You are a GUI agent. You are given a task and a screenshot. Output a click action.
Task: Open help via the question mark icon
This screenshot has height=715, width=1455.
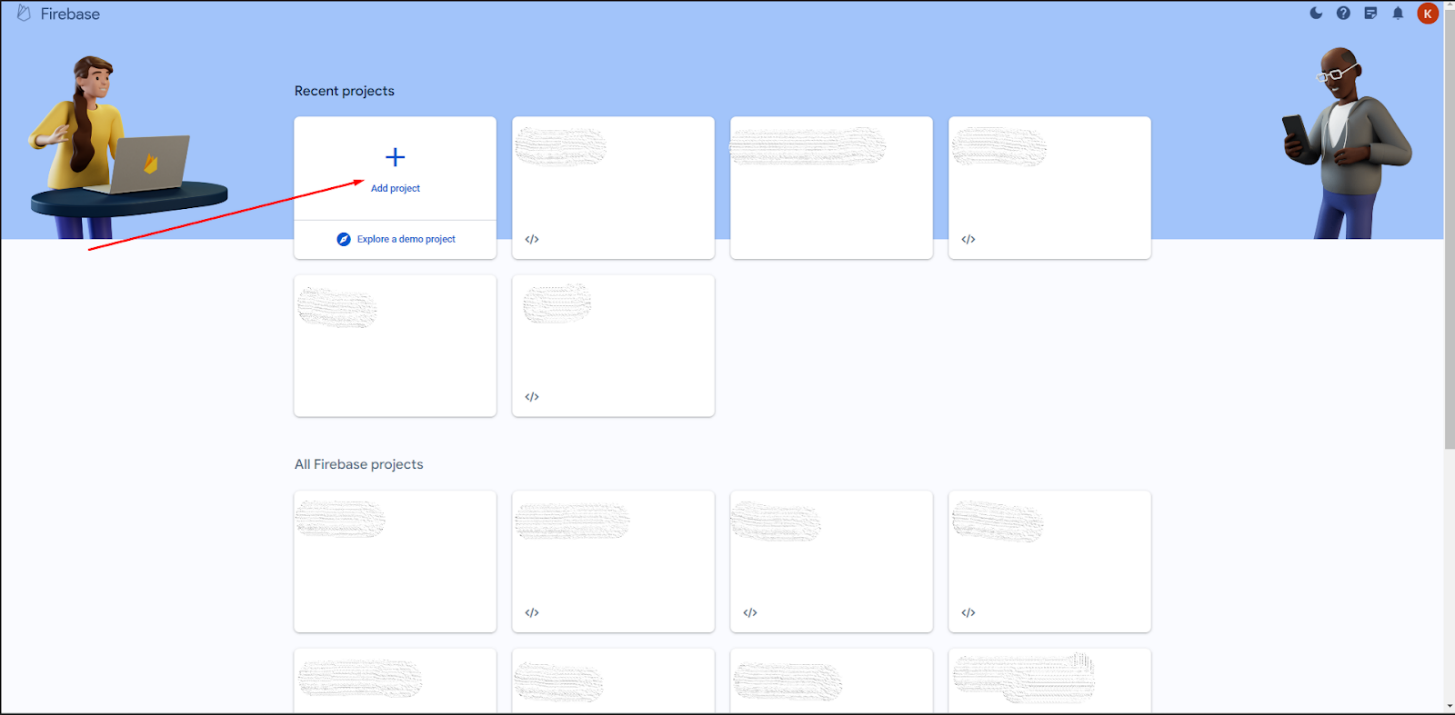coord(1343,13)
